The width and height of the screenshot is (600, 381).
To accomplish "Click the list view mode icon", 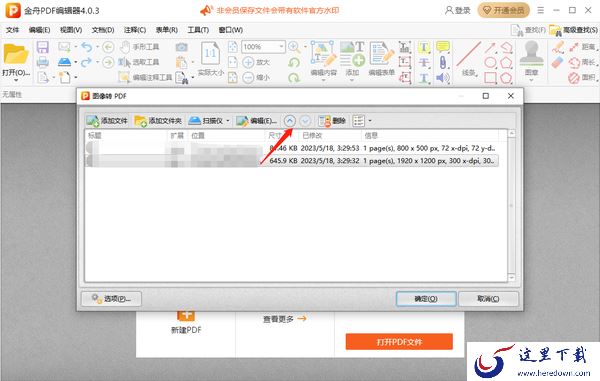I will pyautogui.click(x=359, y=121).
